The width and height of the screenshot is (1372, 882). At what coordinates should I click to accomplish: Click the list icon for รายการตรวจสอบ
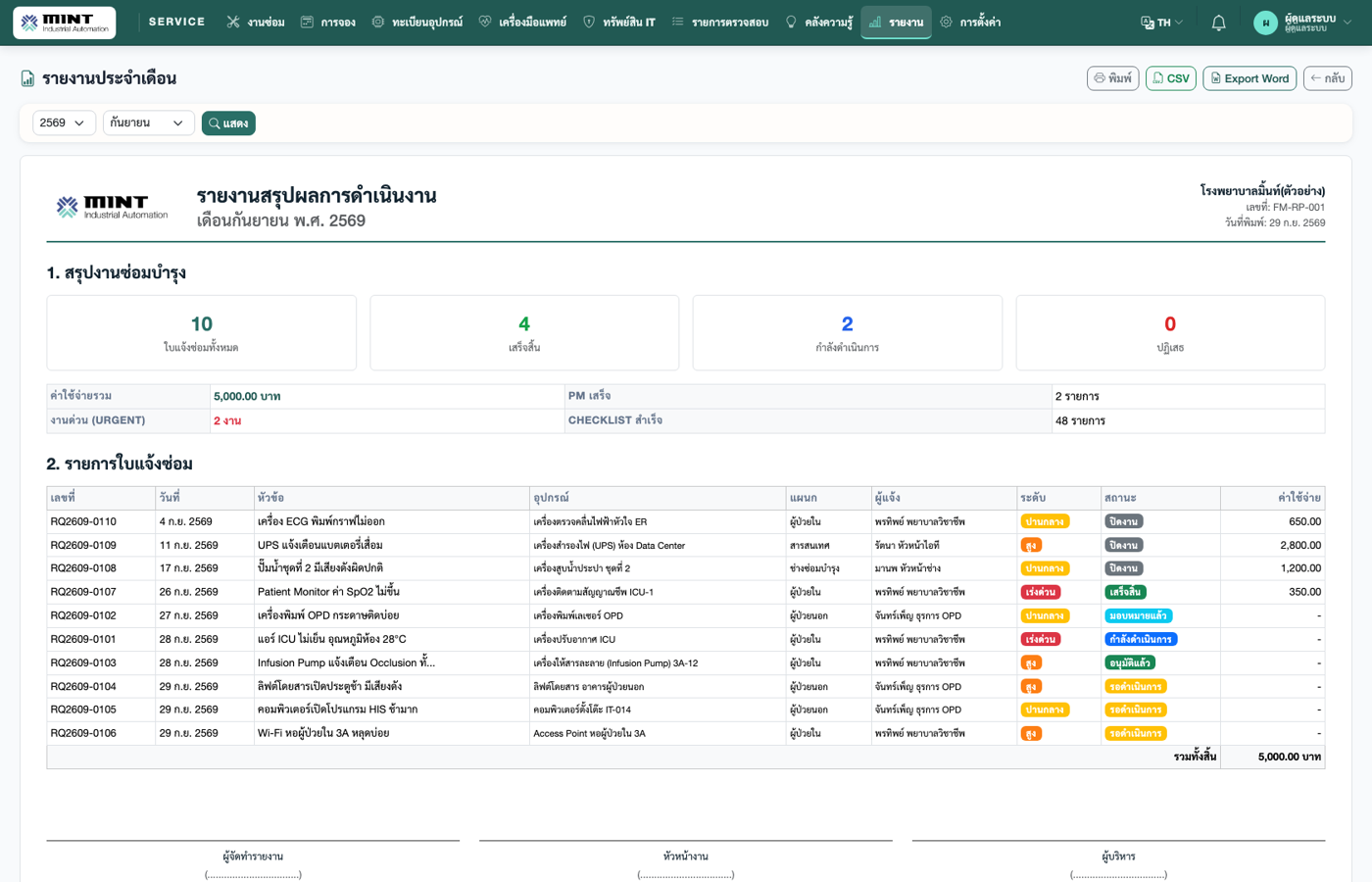[677, 22]
